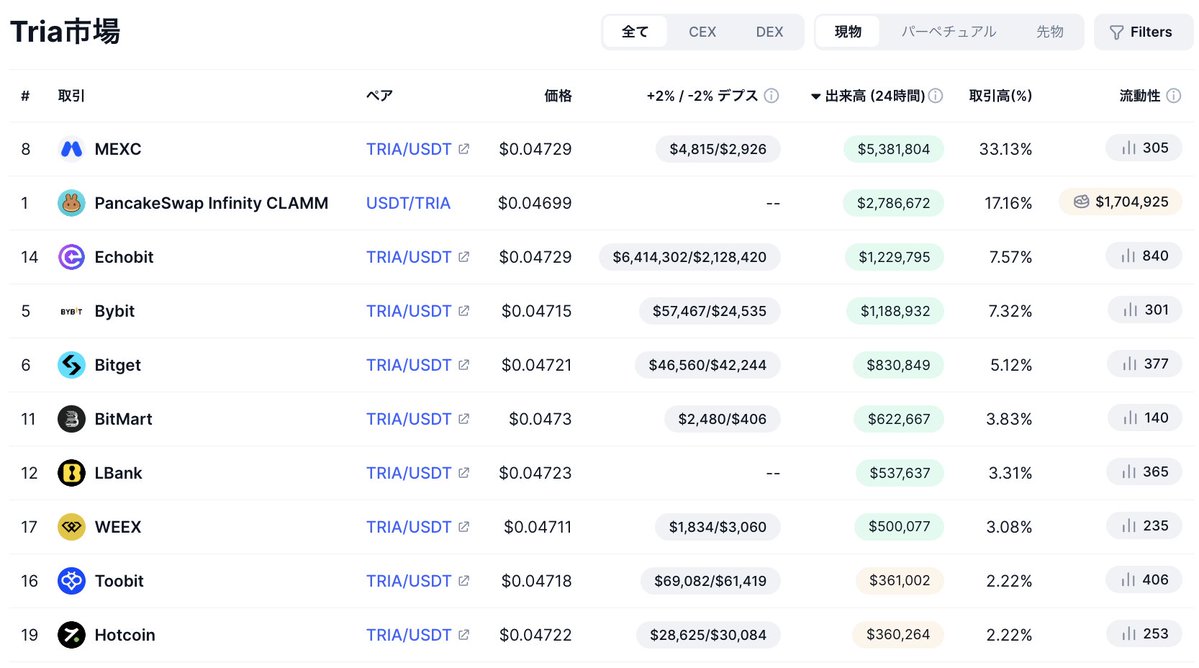Click liquidity score 140 badge
Image resolution: width=1199 pixels, height=668 pixels.
pyautogui.click(x=1144, y=418)
